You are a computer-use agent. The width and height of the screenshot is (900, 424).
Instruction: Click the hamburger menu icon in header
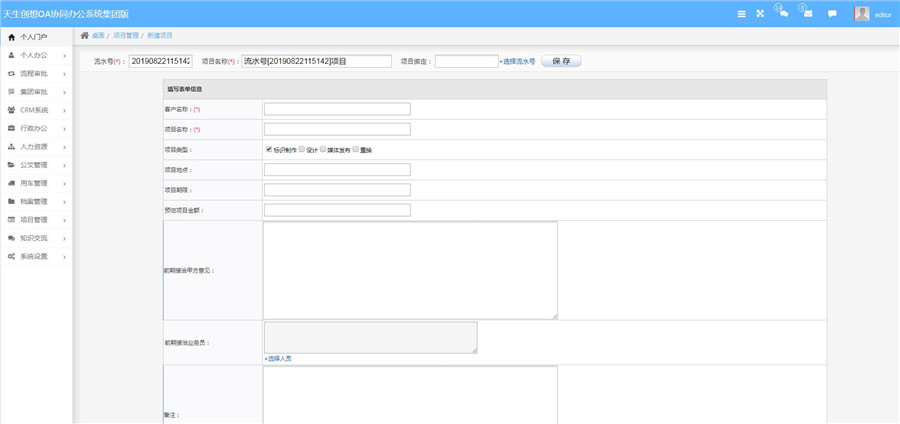coord(742,14)
